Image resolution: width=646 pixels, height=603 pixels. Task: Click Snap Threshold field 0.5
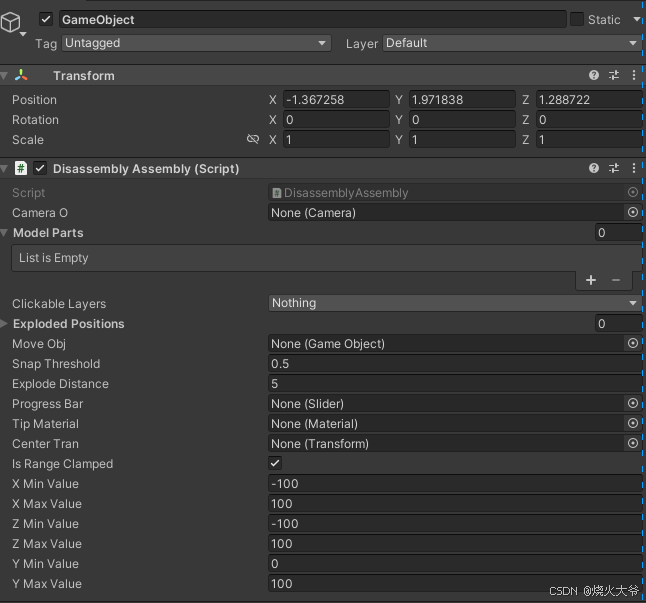pyautogui.click(x=455, y=364)
